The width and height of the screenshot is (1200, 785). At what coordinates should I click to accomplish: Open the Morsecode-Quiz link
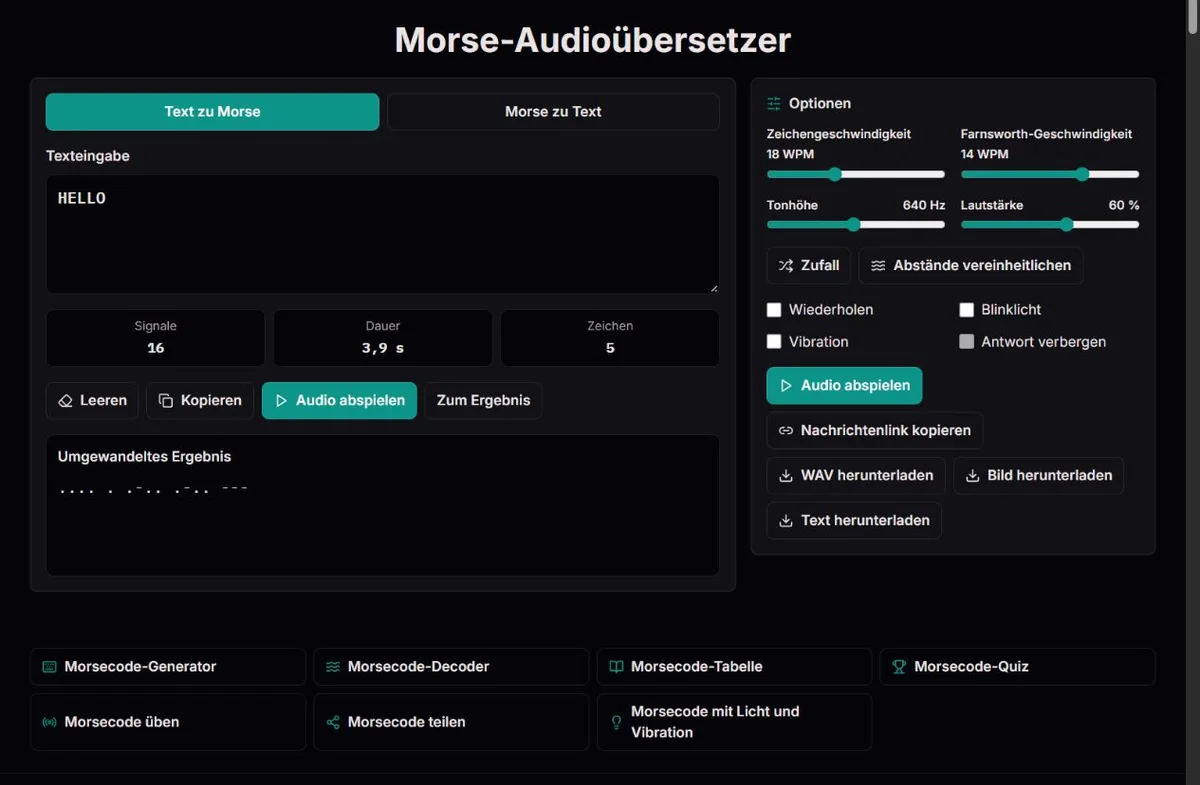(1017, 667)
